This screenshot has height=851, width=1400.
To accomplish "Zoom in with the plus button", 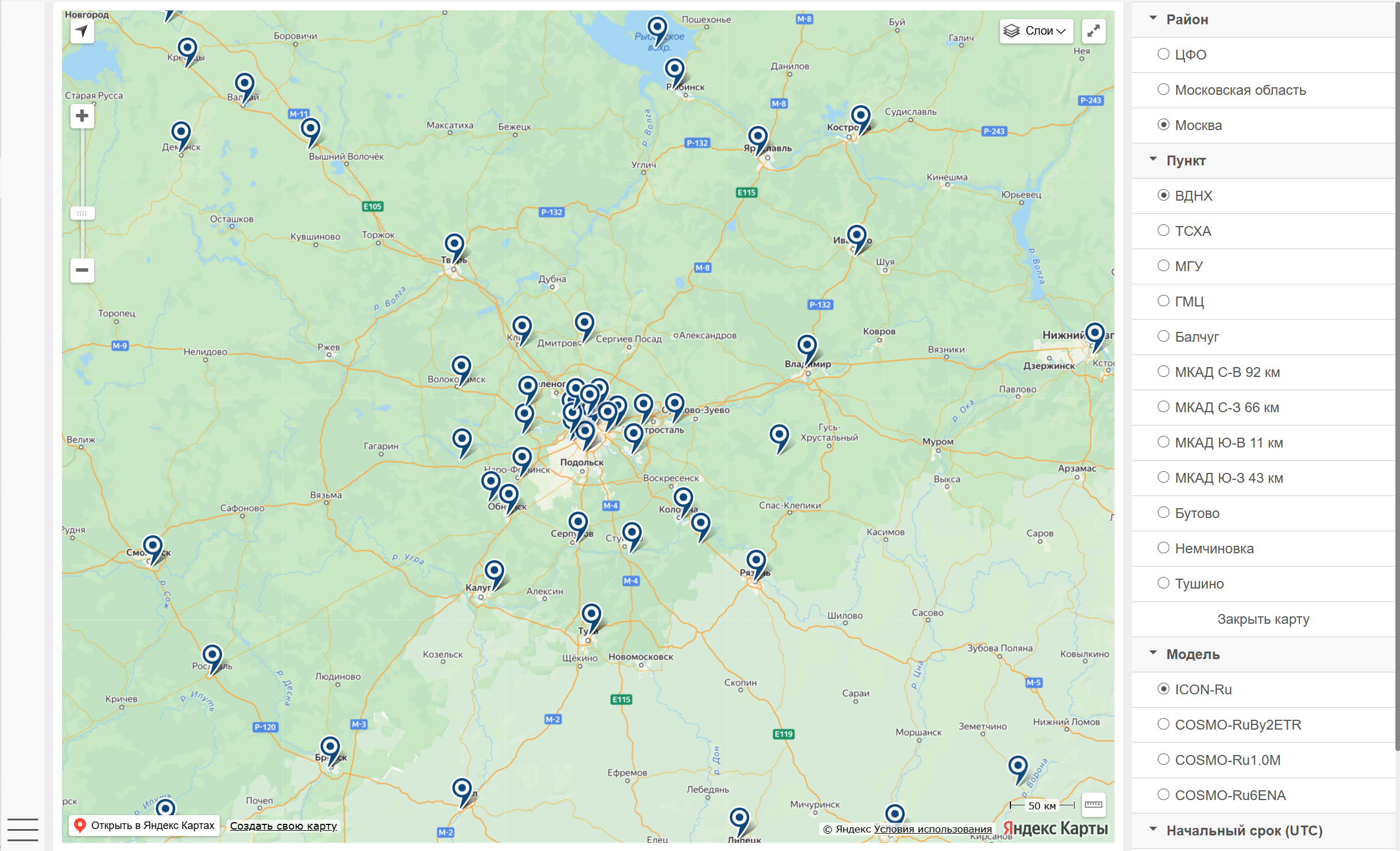I will coord(82,116).
